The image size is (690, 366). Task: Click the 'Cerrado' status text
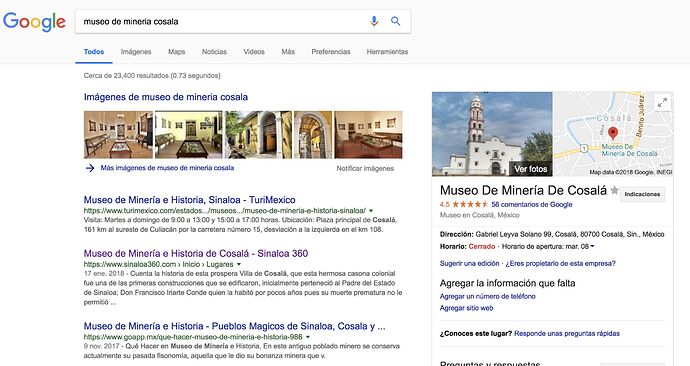481,247
